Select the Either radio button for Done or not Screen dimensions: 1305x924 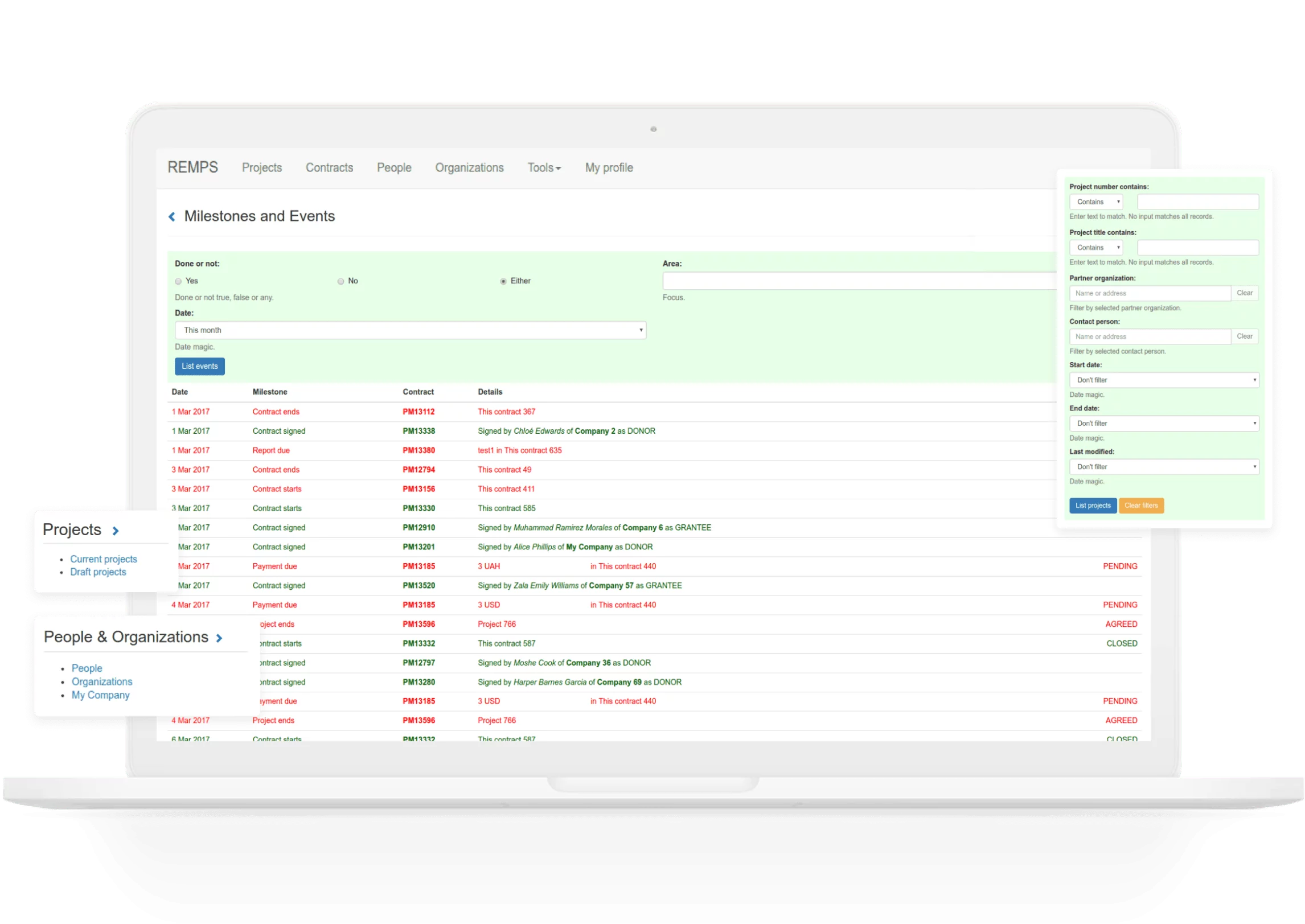tap(502, 281)
